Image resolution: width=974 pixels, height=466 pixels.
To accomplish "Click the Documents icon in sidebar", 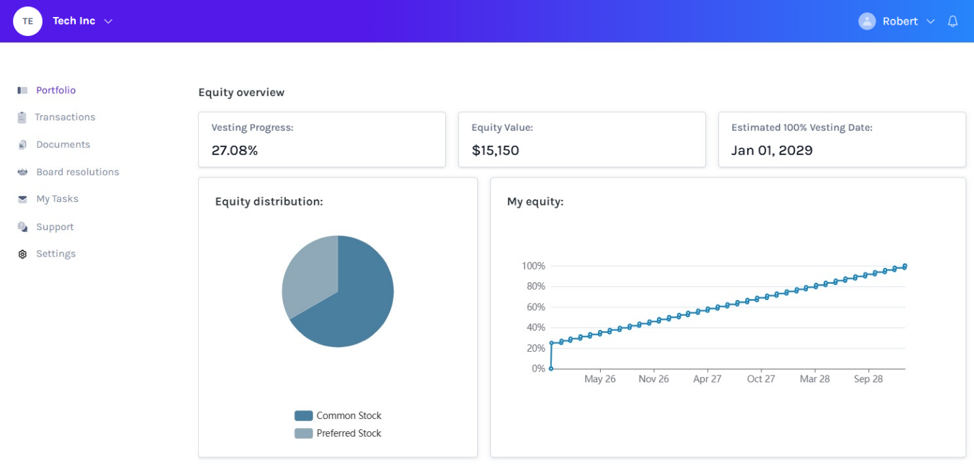I will [22, 145].
